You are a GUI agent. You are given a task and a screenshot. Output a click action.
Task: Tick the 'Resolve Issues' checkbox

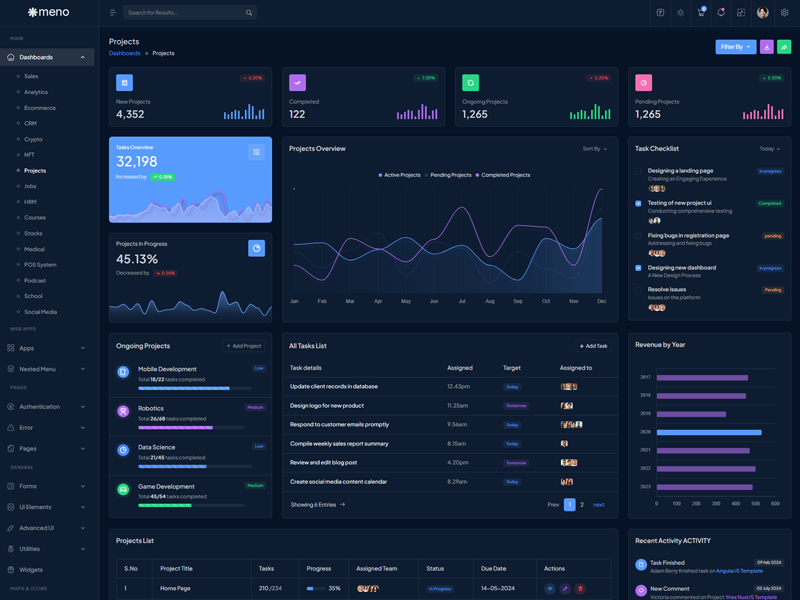(639, 290)
